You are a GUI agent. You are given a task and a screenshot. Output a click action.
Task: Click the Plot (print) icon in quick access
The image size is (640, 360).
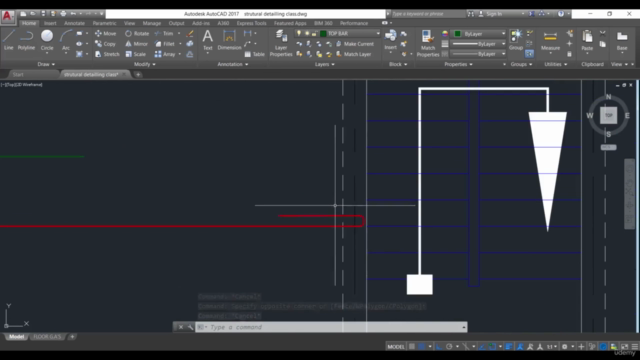(x=63, y=13)
